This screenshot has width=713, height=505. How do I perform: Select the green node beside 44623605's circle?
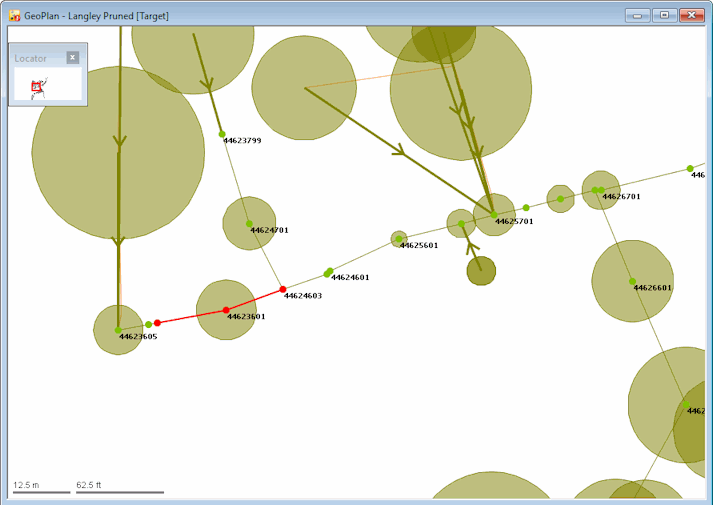(x=148, y=325)
